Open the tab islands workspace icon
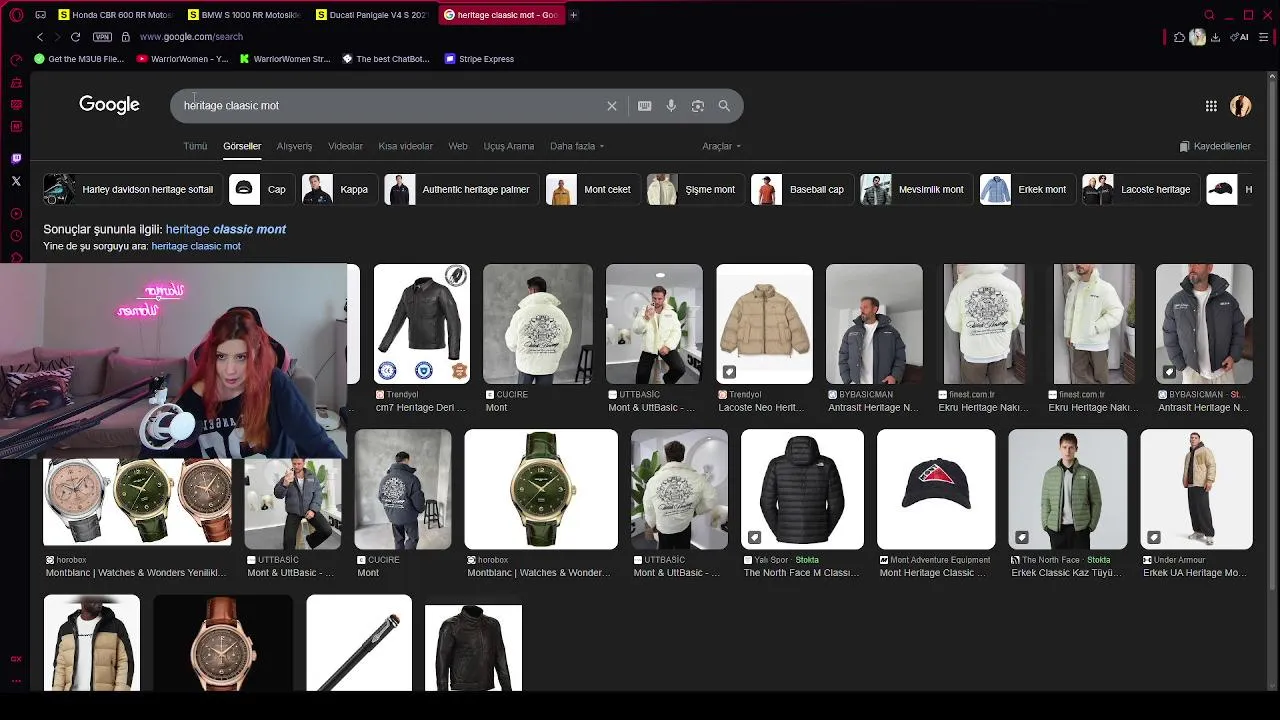 [x=40, y=15]
